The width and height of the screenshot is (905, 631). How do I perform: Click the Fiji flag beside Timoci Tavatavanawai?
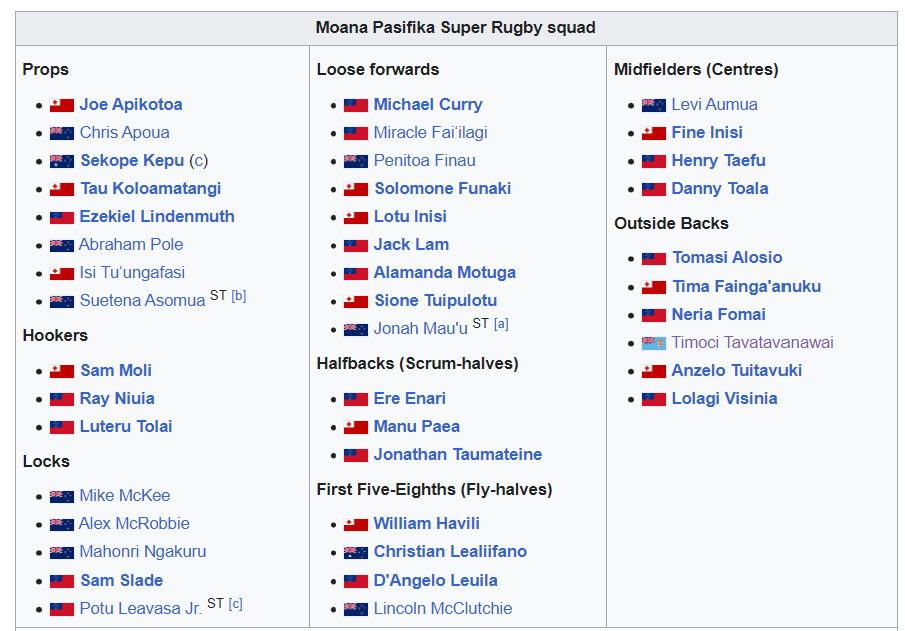pyautogui.click(x=653, y=343)
